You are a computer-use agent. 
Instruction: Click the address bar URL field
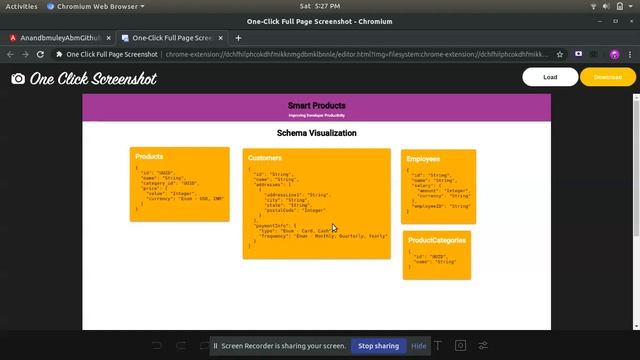pyautogui.click(x=356, y=54)
